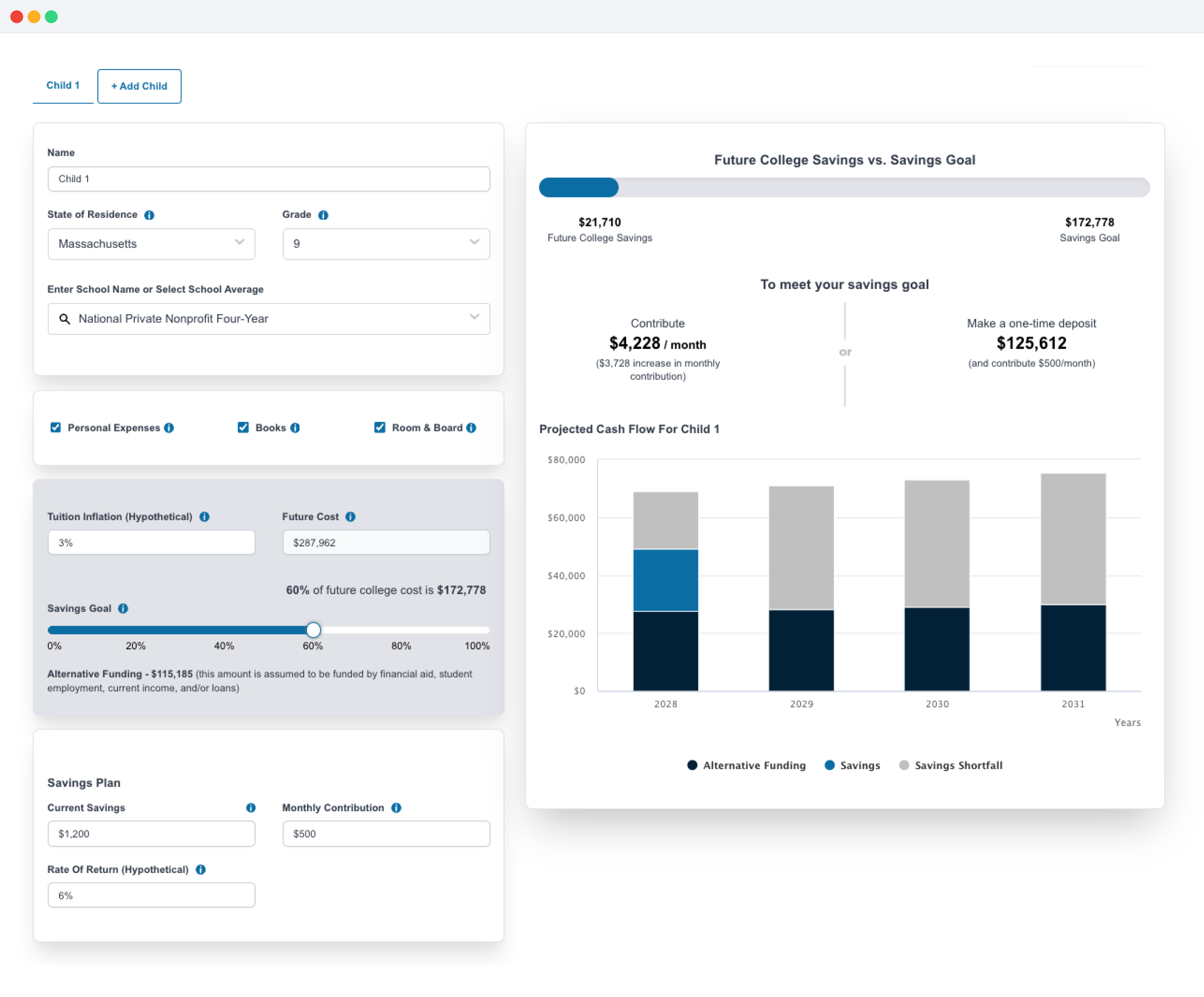Click the $4,228 / month contribution amount
Image resolution: width=1204 pixels, height=997 pixels.
coord(658,344)
